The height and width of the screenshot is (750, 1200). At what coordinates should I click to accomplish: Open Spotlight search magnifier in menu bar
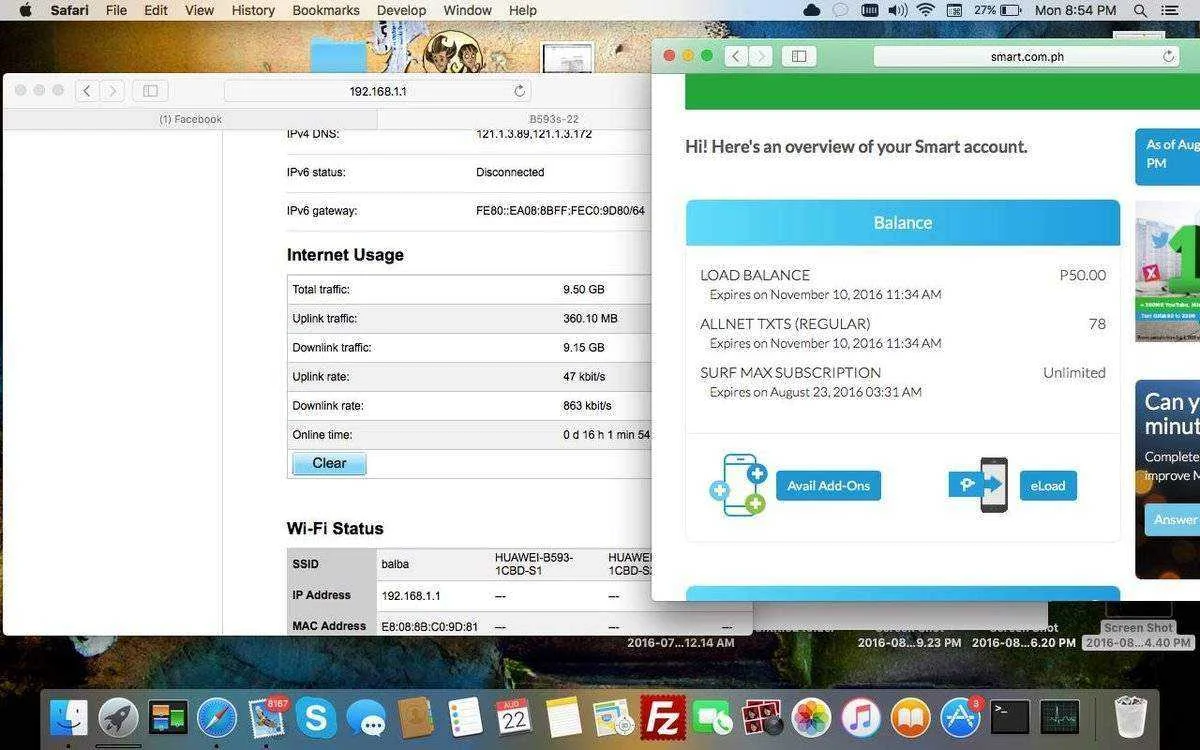1141,10
